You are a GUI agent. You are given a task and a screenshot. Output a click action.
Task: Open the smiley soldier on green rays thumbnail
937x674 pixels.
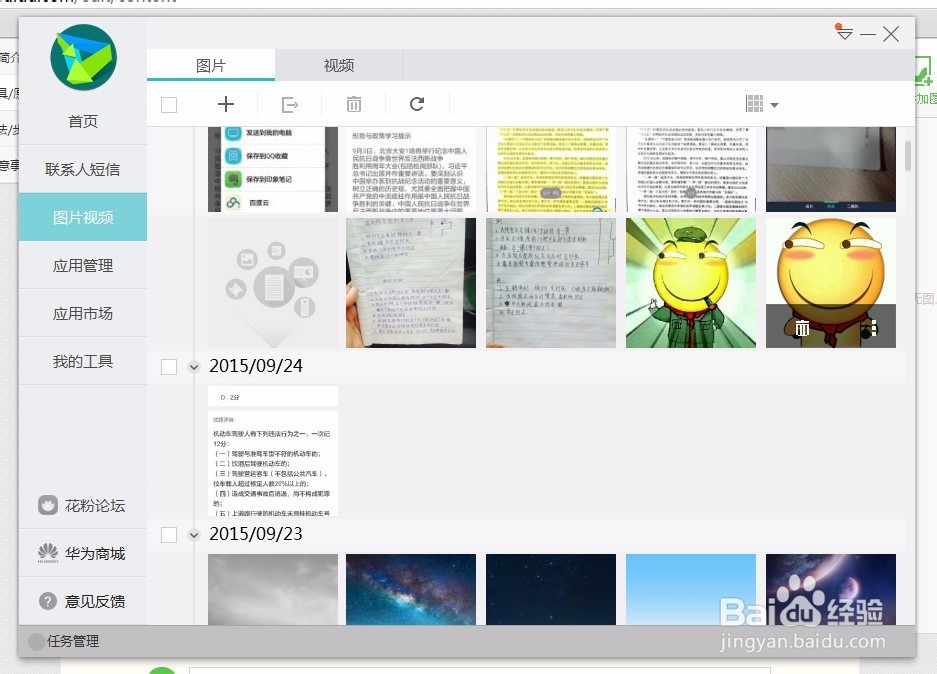(691, 283)
